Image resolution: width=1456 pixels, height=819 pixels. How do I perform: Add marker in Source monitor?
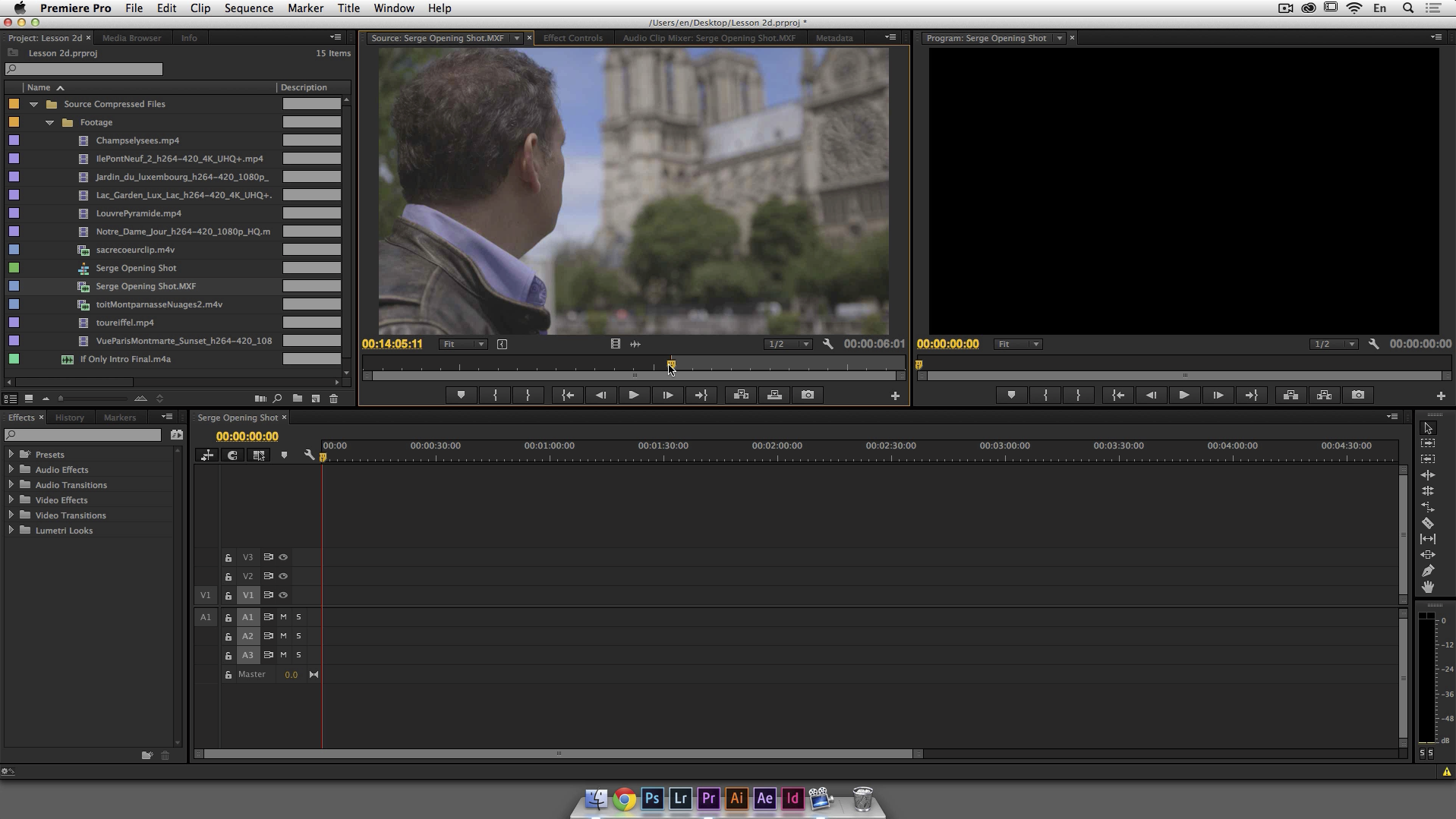coord(461,395)
